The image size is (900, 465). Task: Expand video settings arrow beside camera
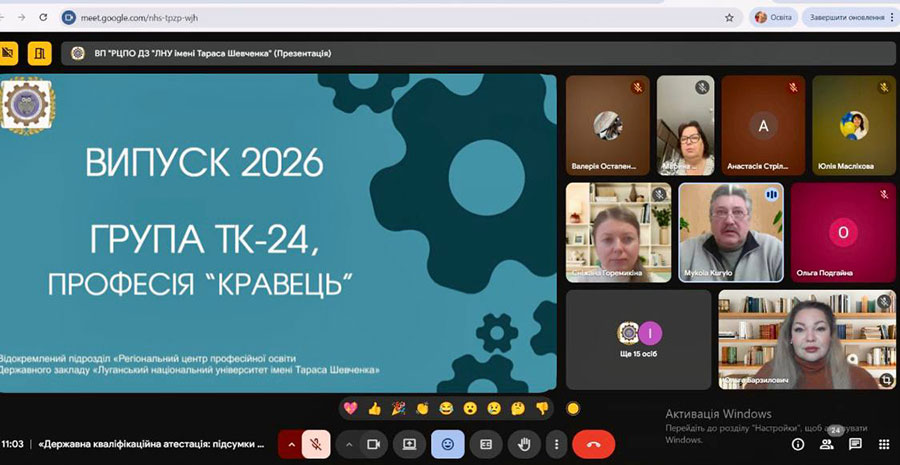pos(348,444)
